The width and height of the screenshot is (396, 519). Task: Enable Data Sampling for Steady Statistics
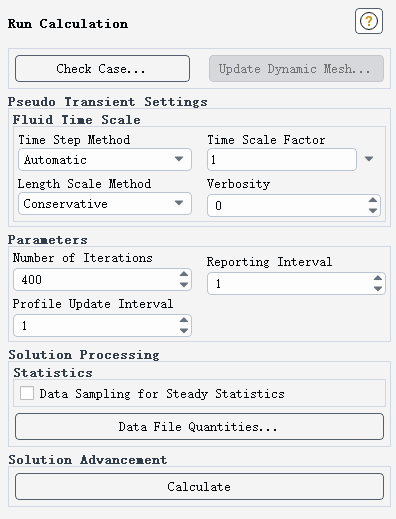(x=27, y=393)
